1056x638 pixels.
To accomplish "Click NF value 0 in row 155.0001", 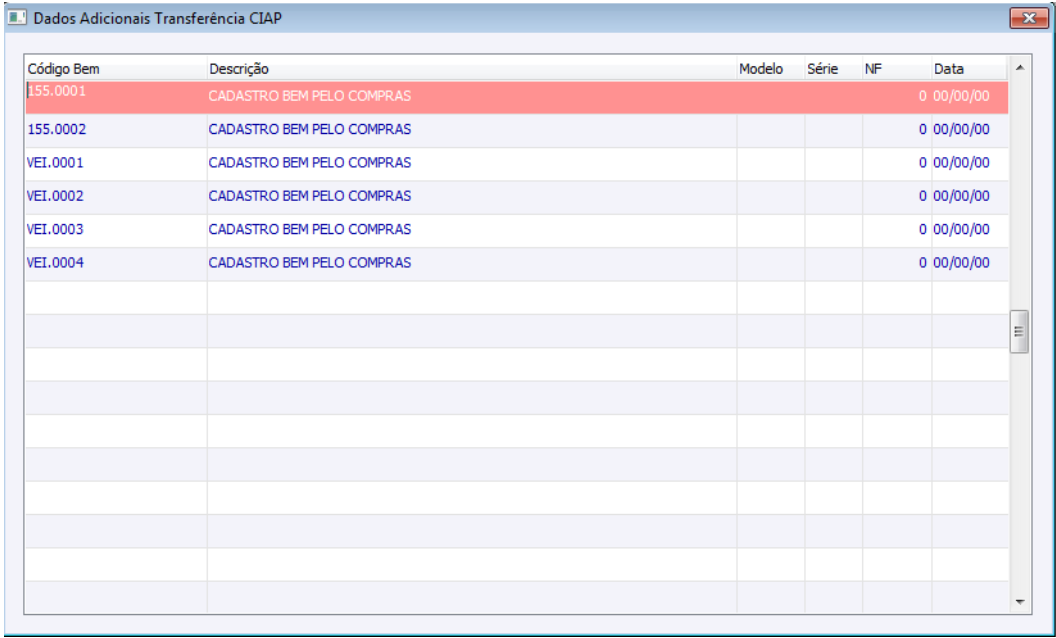I will [923, 96].
